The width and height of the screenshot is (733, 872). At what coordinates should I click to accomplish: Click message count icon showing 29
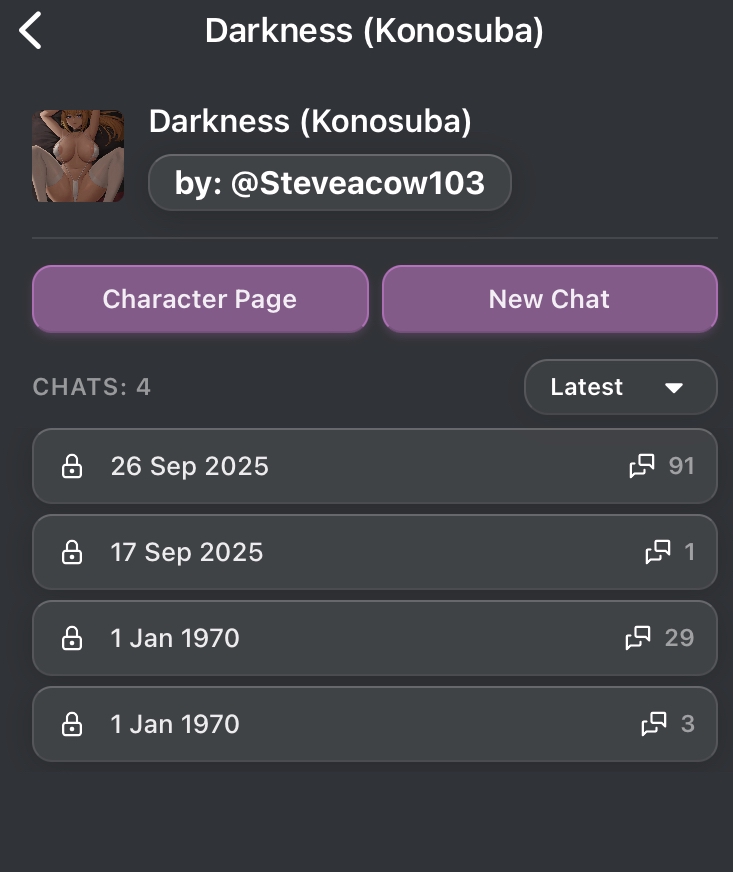click(638, 638)
